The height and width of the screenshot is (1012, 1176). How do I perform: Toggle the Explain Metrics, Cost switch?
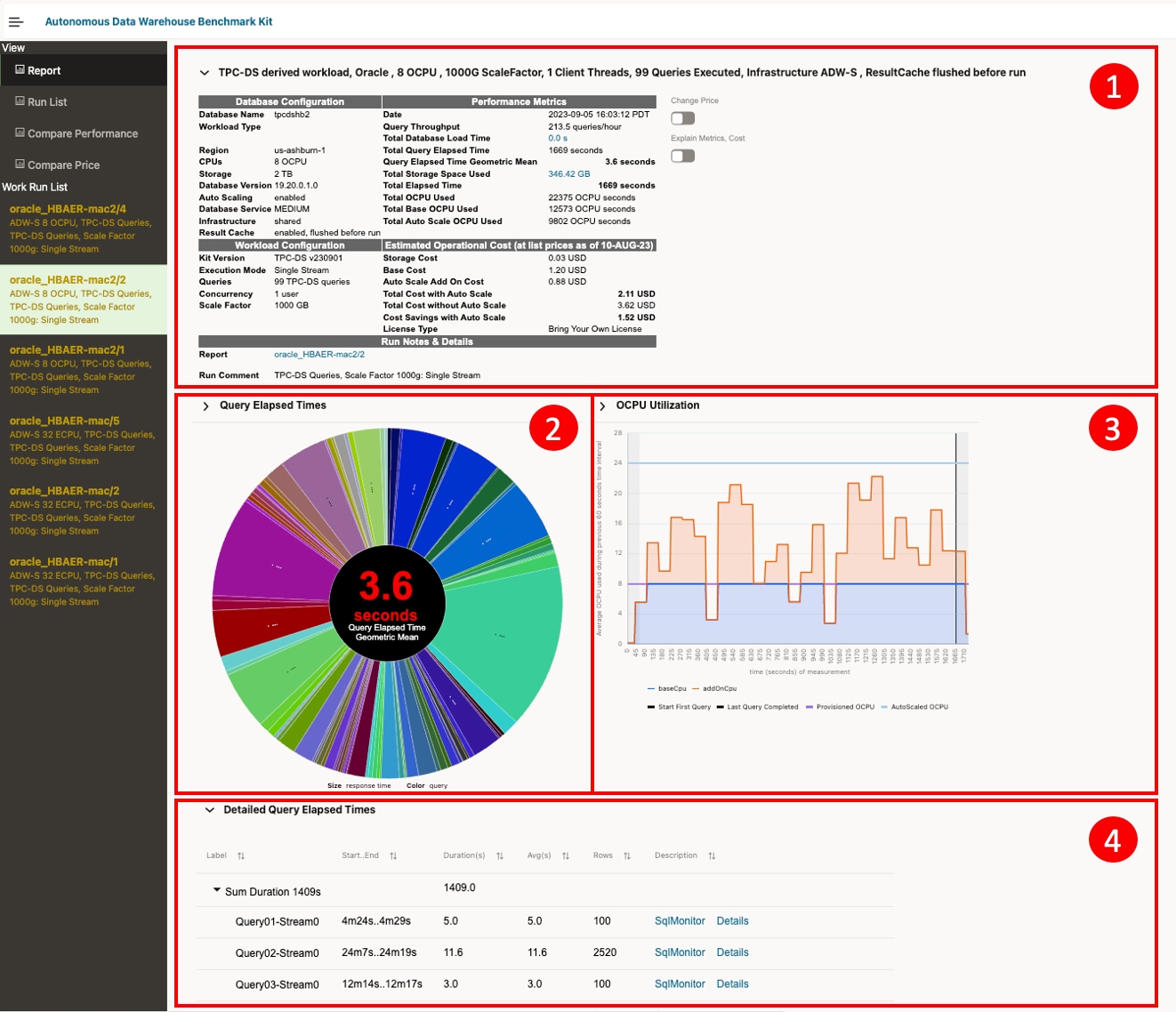pyautogui.click(x=683, y=156)
